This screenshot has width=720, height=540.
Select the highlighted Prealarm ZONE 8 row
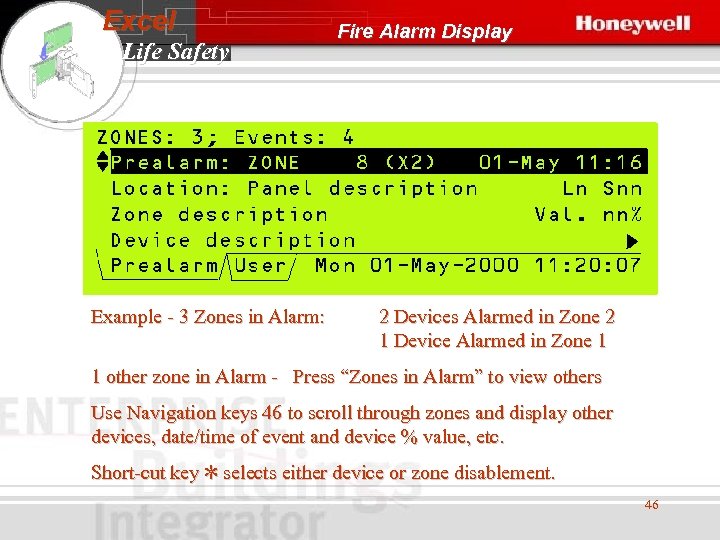point(379,162)
